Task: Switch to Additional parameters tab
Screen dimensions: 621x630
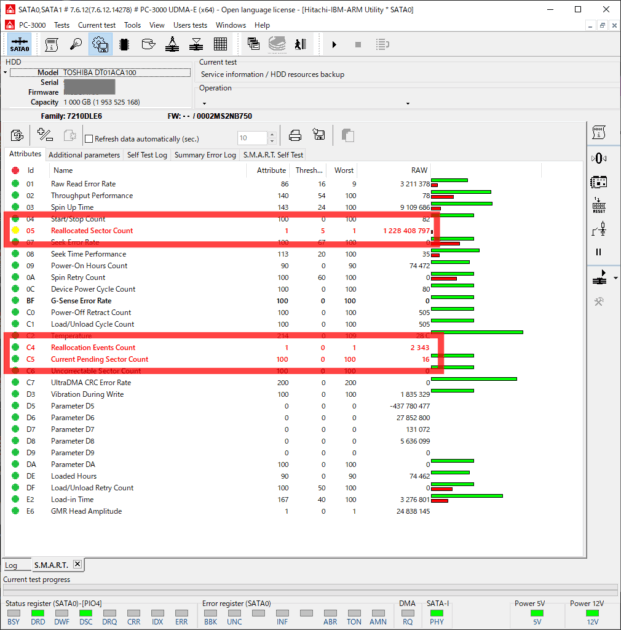Action: [84, 155]
